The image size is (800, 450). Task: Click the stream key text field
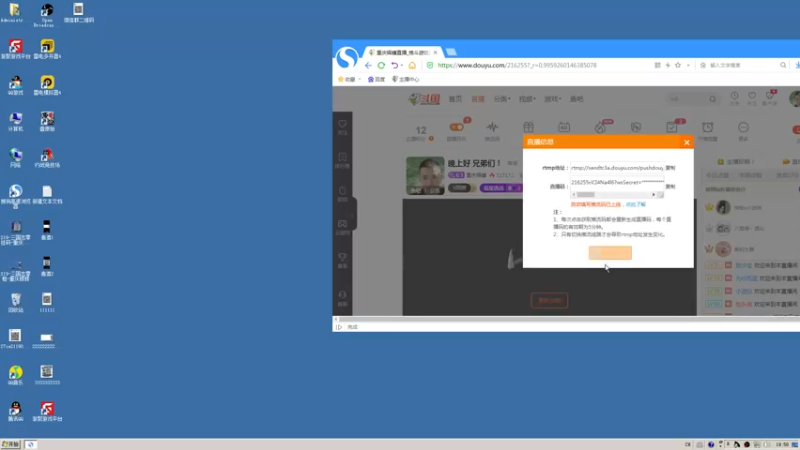pyautogui.click(x=617, y=182)
